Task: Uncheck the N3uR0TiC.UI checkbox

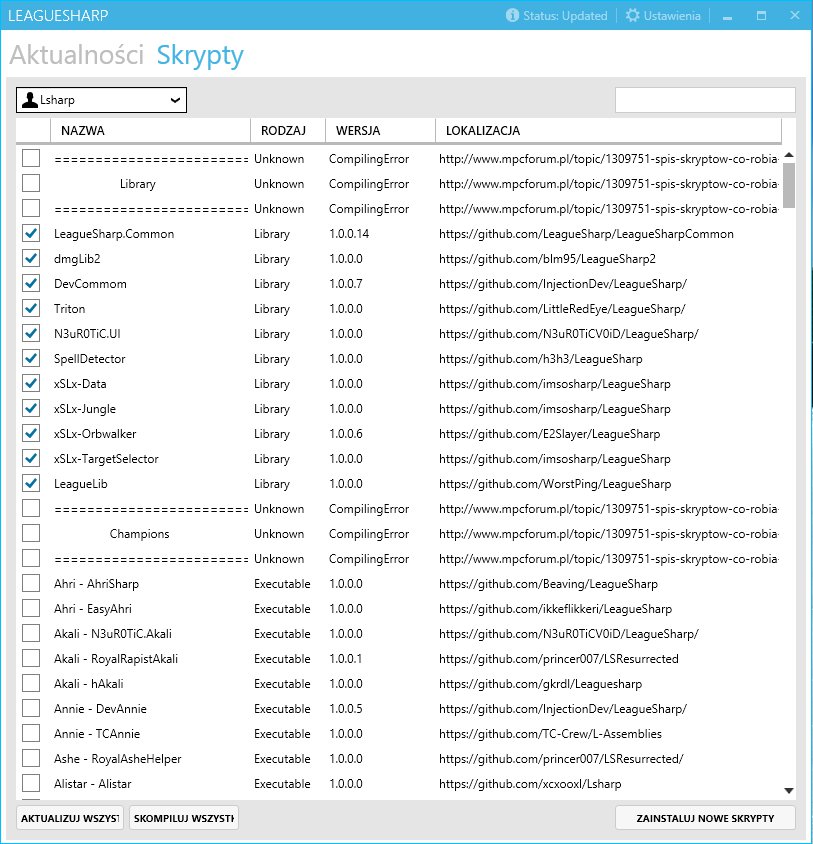Action: [x=31, y=334]
